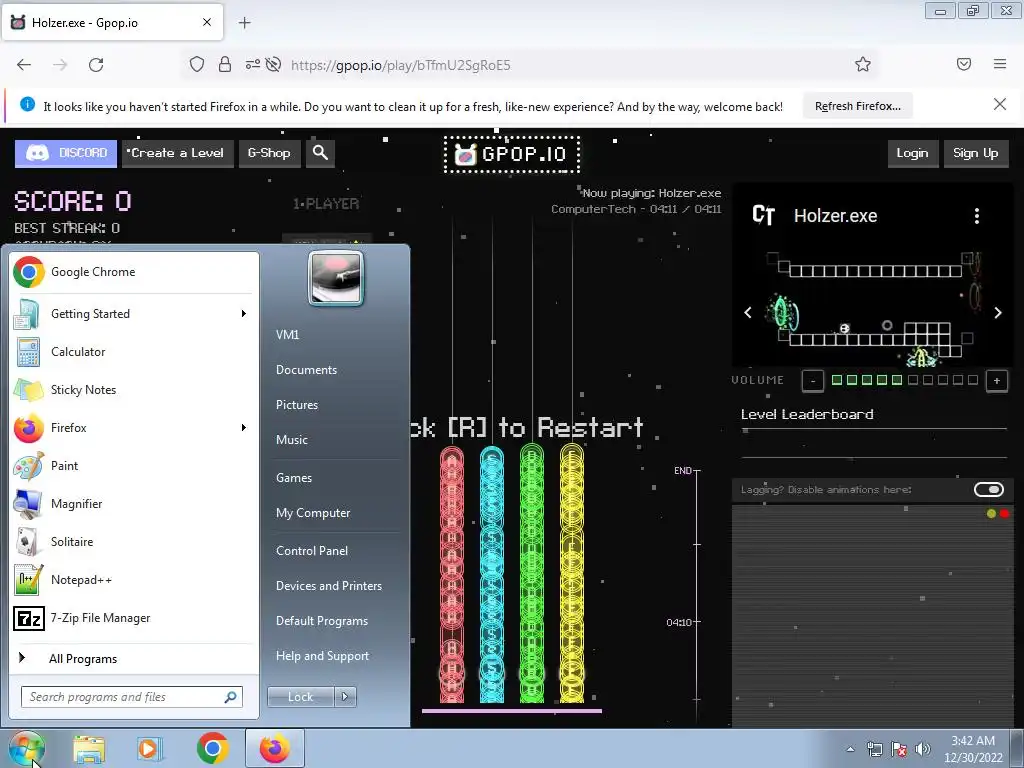Click the taskbar clock and date

click(973, 749)
